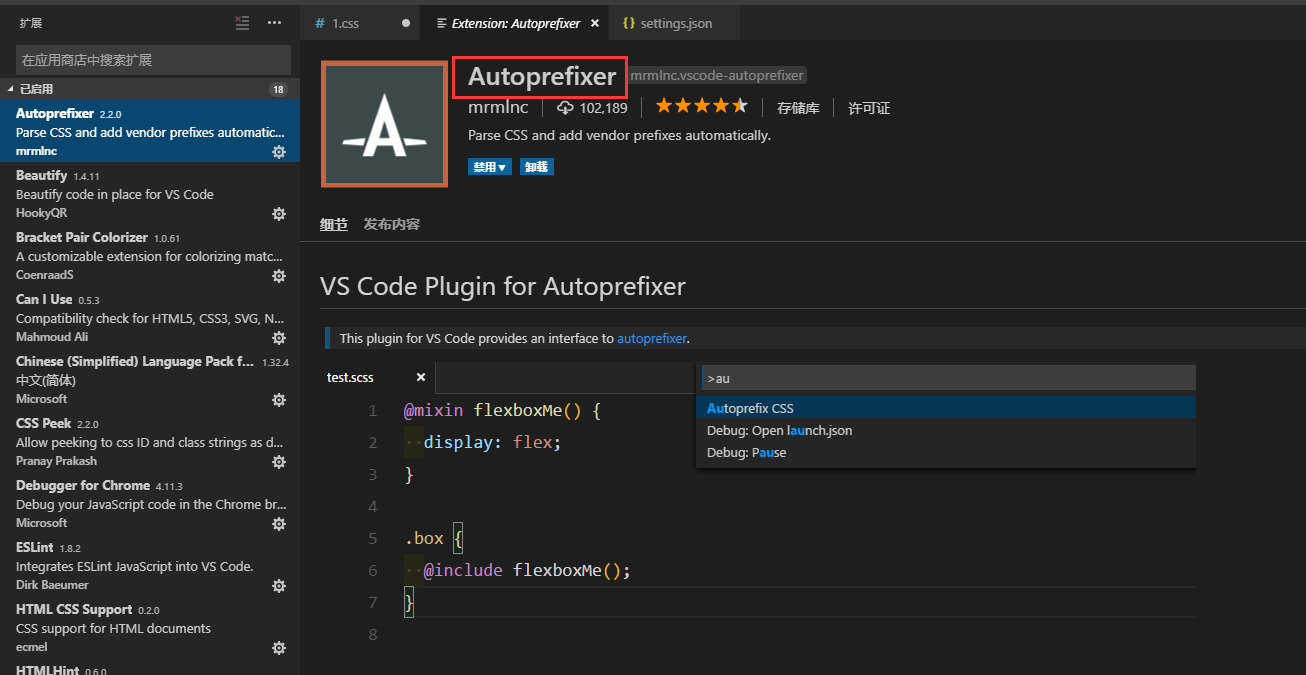Select test.scss tab in preview image
1306x675 pixels.
pyautogui.click(x=350, y=377)
